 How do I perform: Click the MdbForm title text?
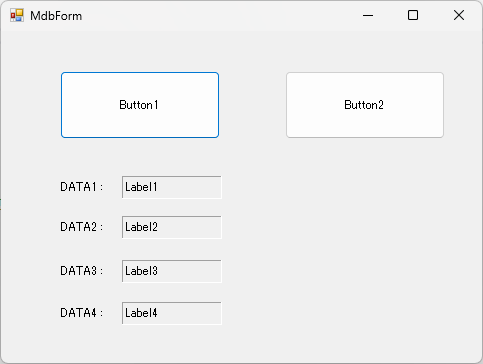pyautogui.click(x=56, y=16)
